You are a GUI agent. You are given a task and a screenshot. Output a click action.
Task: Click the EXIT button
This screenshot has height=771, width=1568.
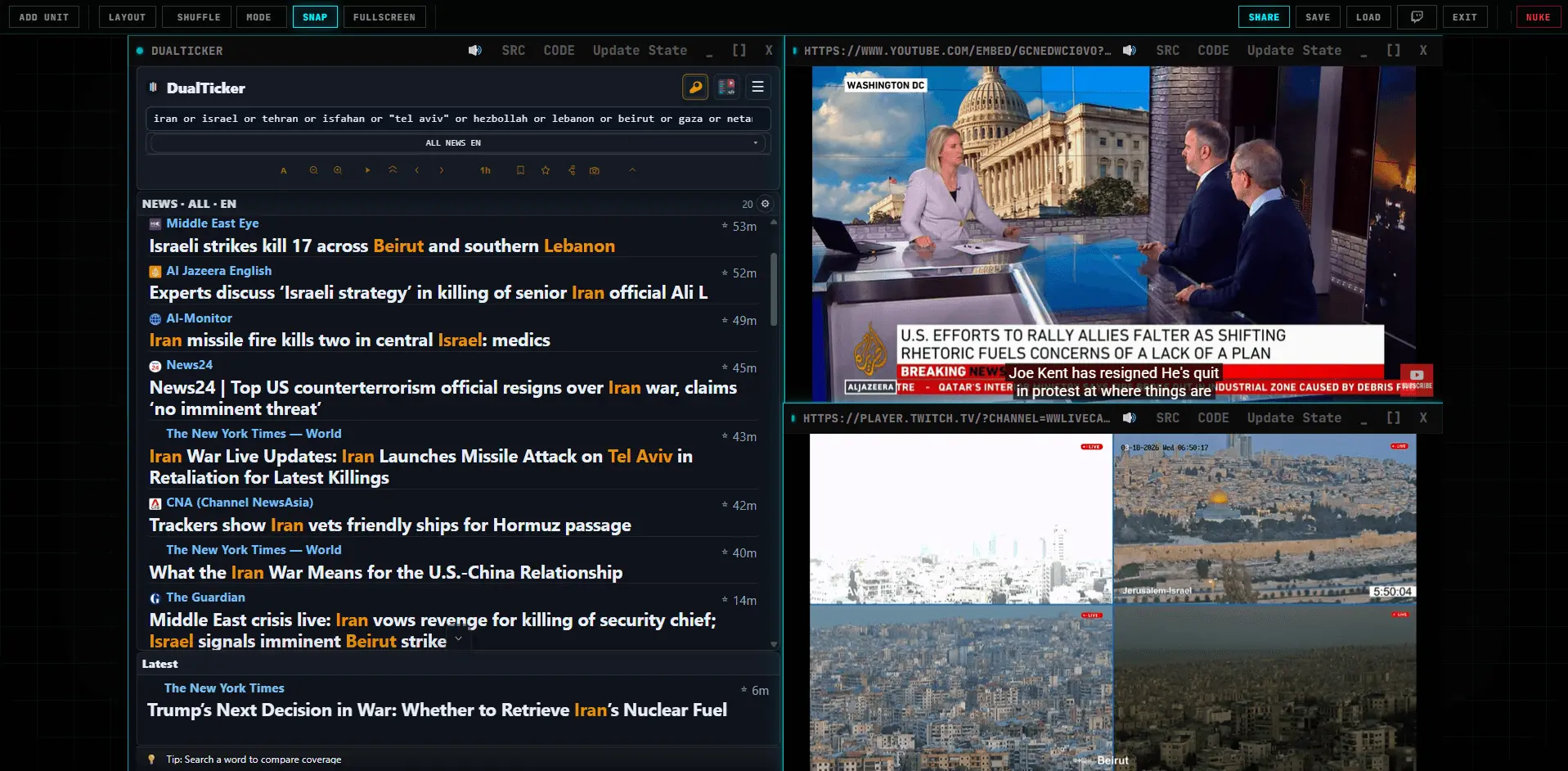1465,17
